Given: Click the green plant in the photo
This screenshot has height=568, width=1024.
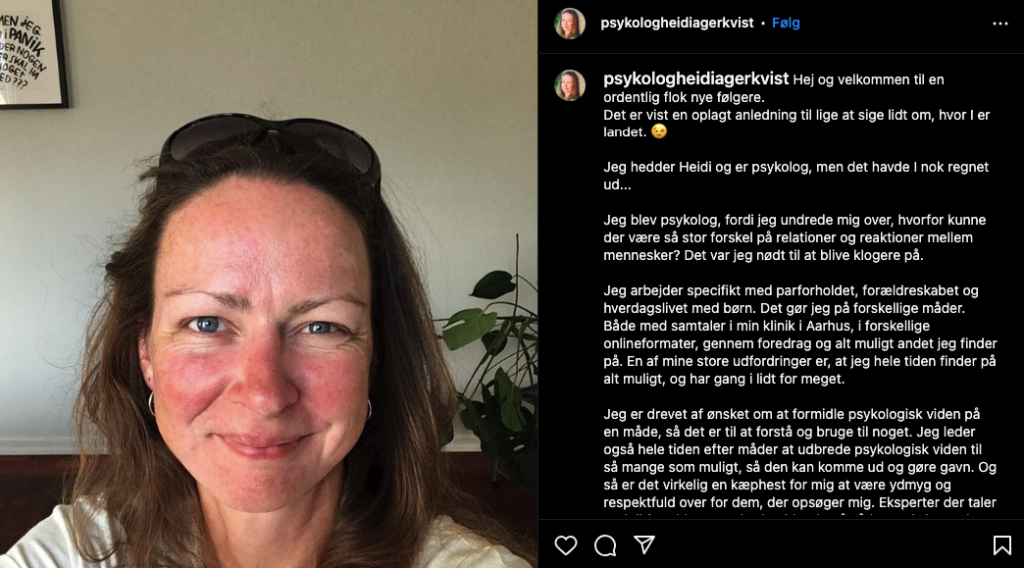Looking at the screenshot, I should tap(491, 366).
